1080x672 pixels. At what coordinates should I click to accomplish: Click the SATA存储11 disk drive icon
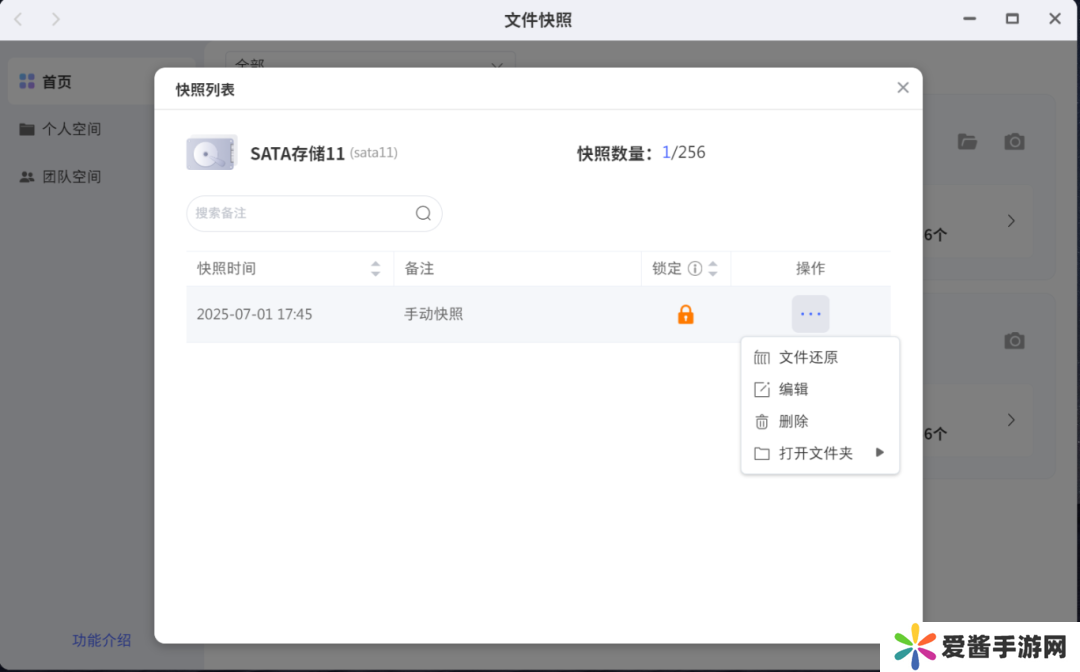point(211,153)
